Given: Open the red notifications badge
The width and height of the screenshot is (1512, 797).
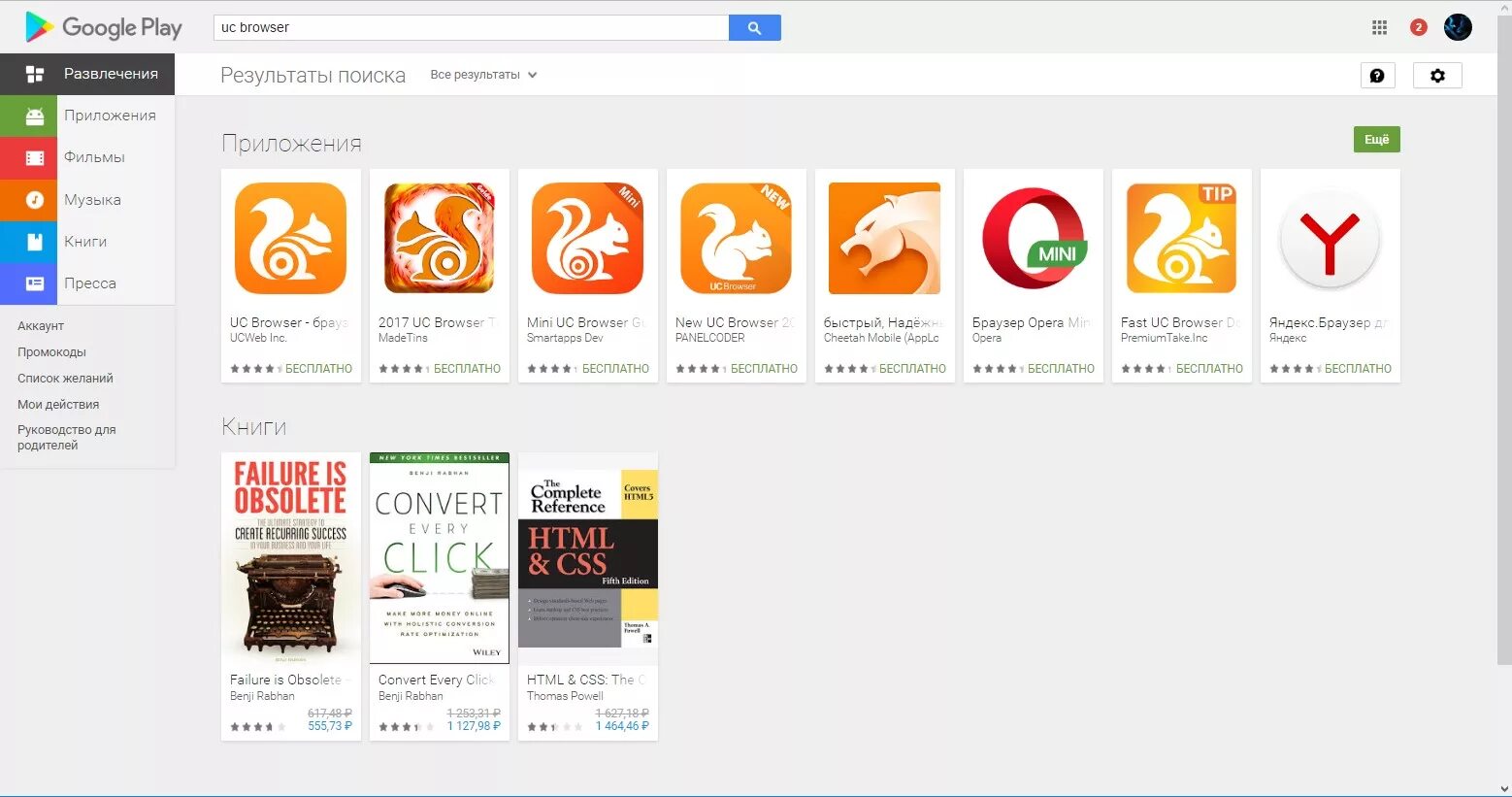Looking at the screenshot, I should click(x=1418, y=27).
